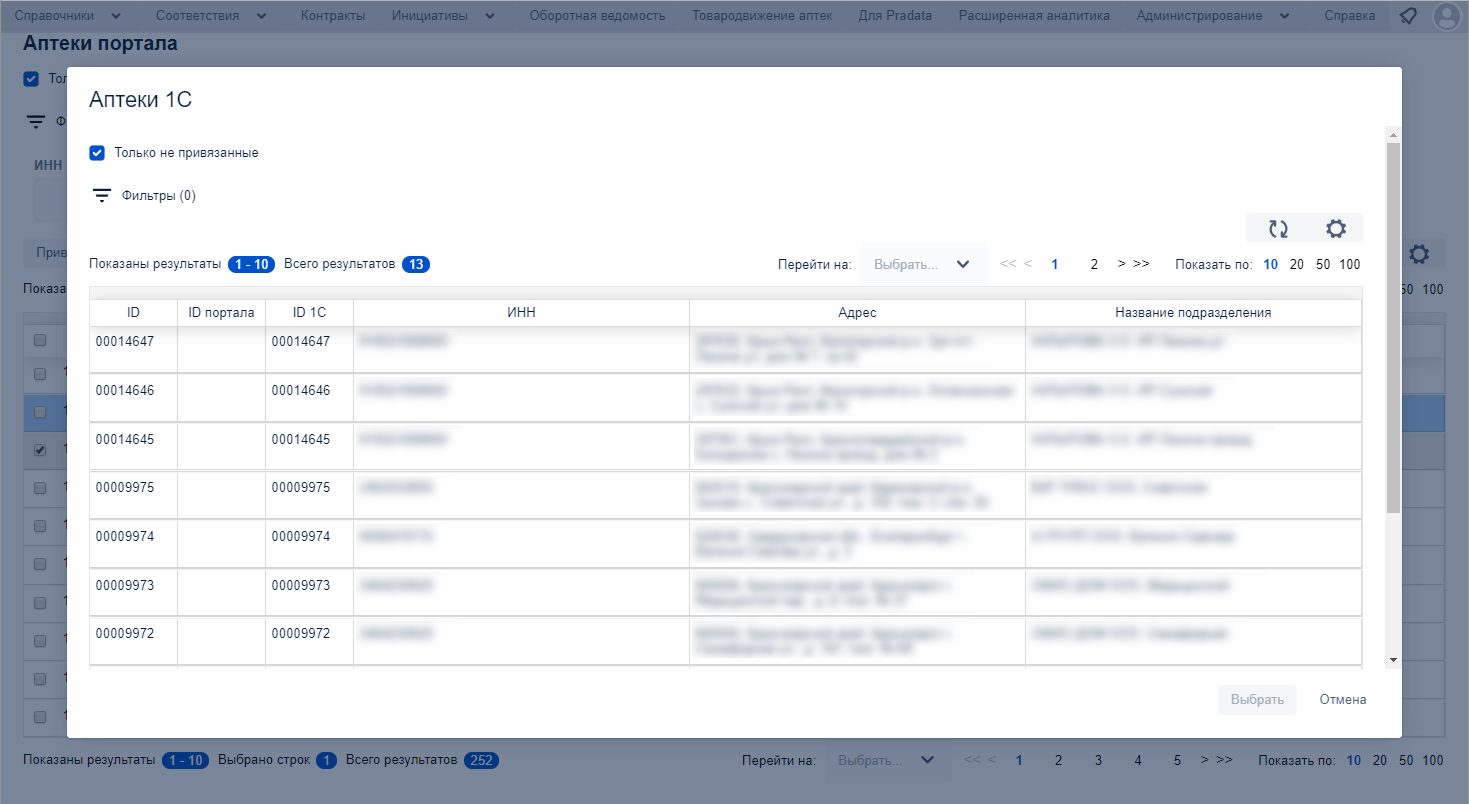
Task: Open Справка menu item
Action: [1349, 16]
